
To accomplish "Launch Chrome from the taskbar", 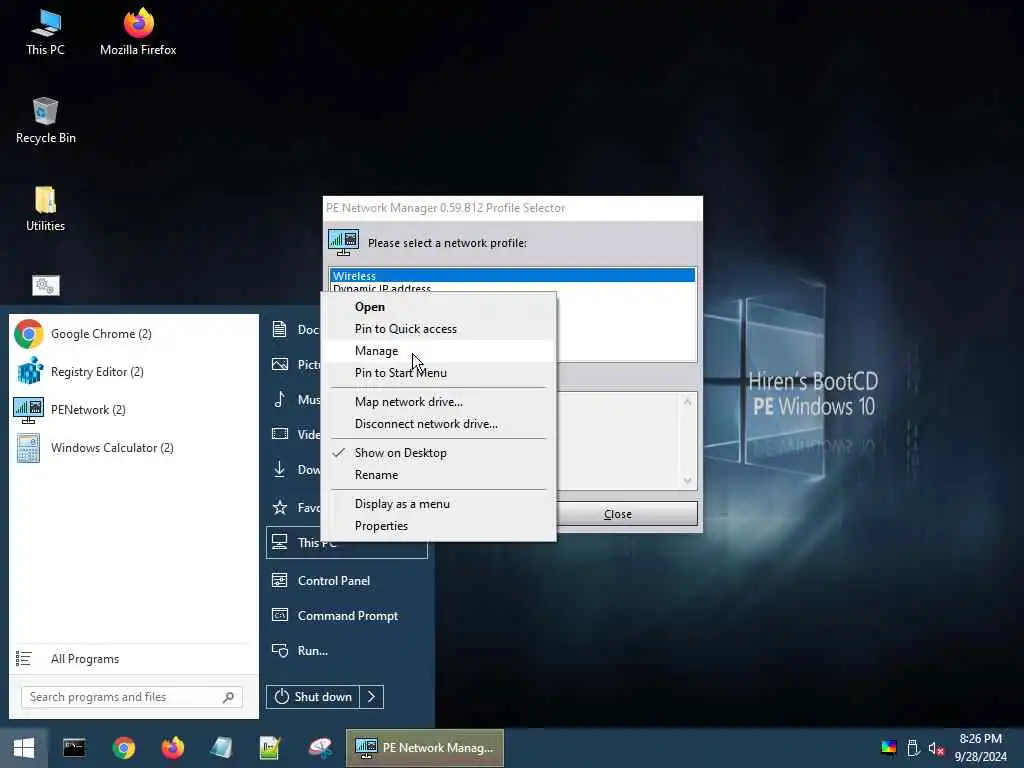I will (x=123, y=748).
